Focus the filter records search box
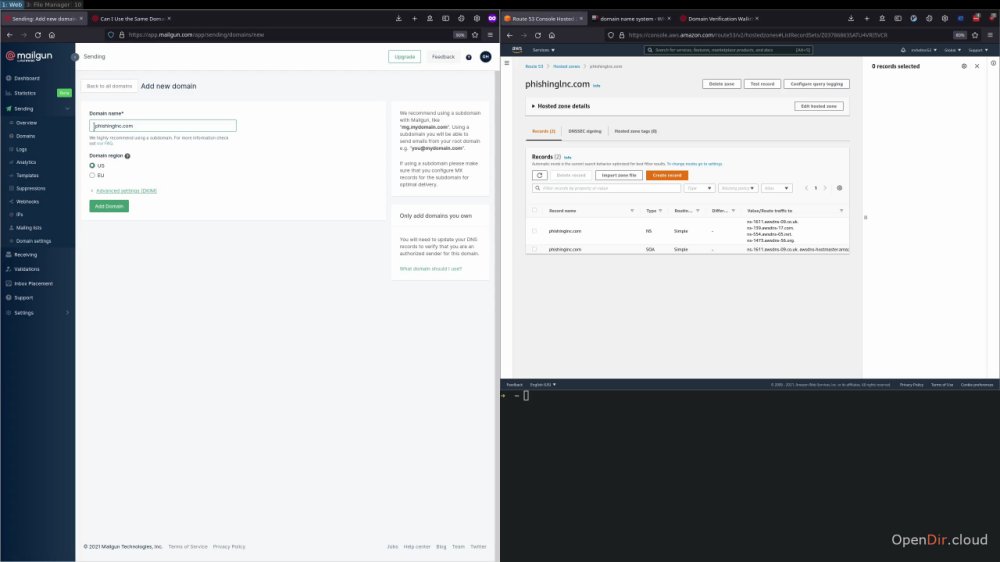Image resolution: width=1000 pixels, height=562 pixels. point(607,188)
